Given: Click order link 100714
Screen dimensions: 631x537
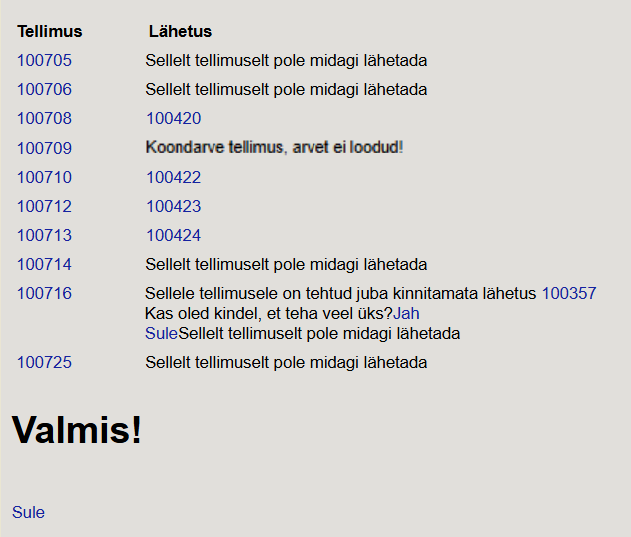Looking at the screenshot, I should 44,265.
